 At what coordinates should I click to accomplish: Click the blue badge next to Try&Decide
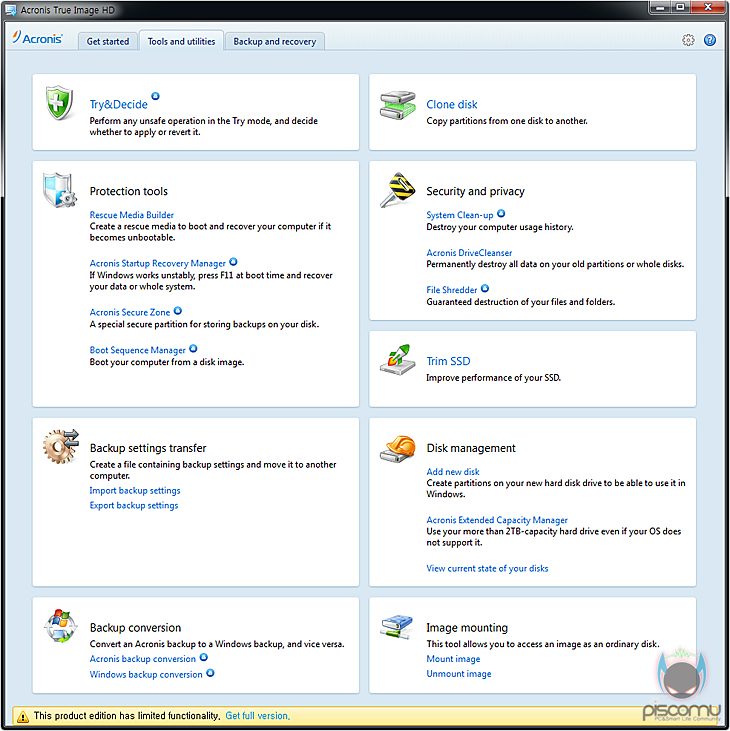click(156, 96)
